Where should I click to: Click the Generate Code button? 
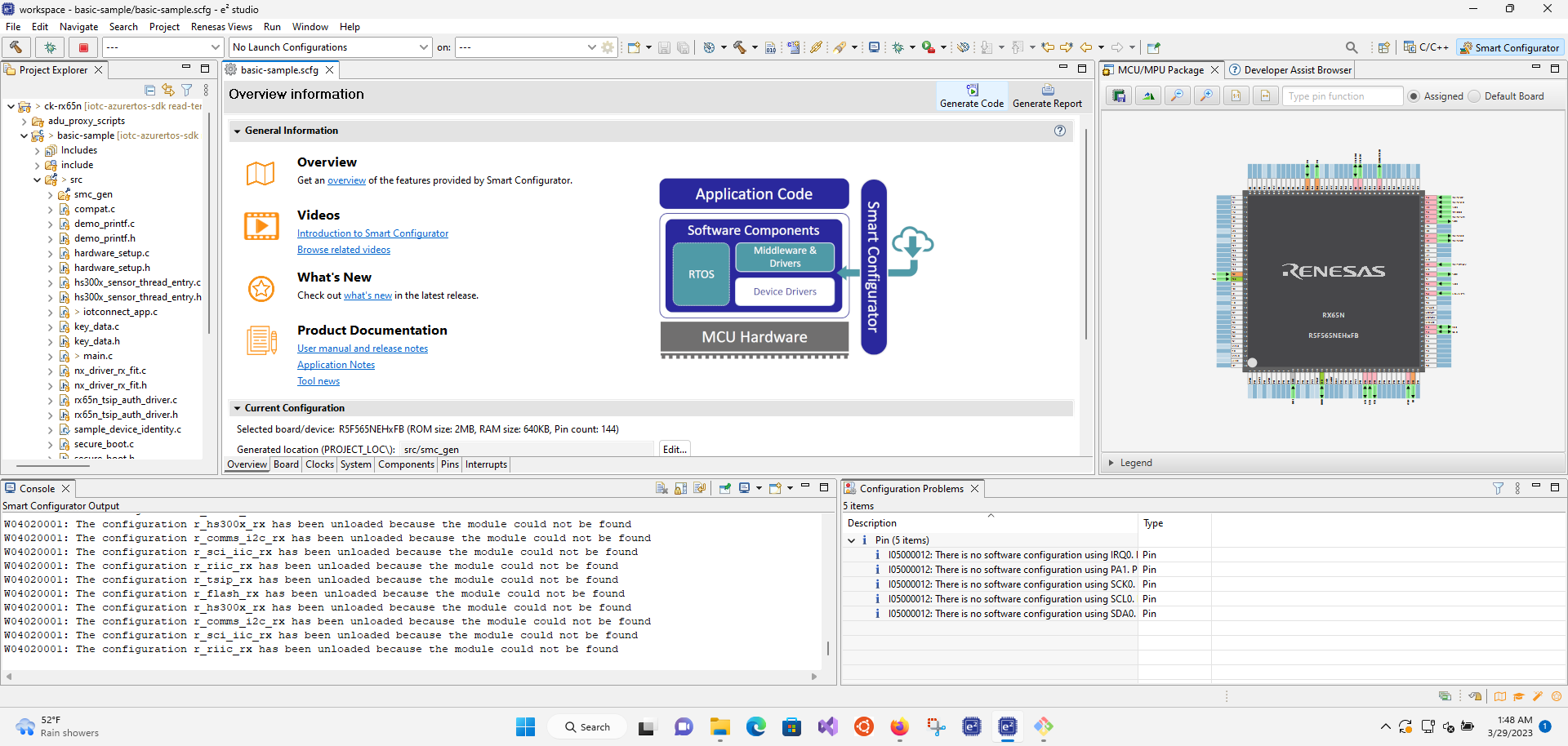(972, 95)
